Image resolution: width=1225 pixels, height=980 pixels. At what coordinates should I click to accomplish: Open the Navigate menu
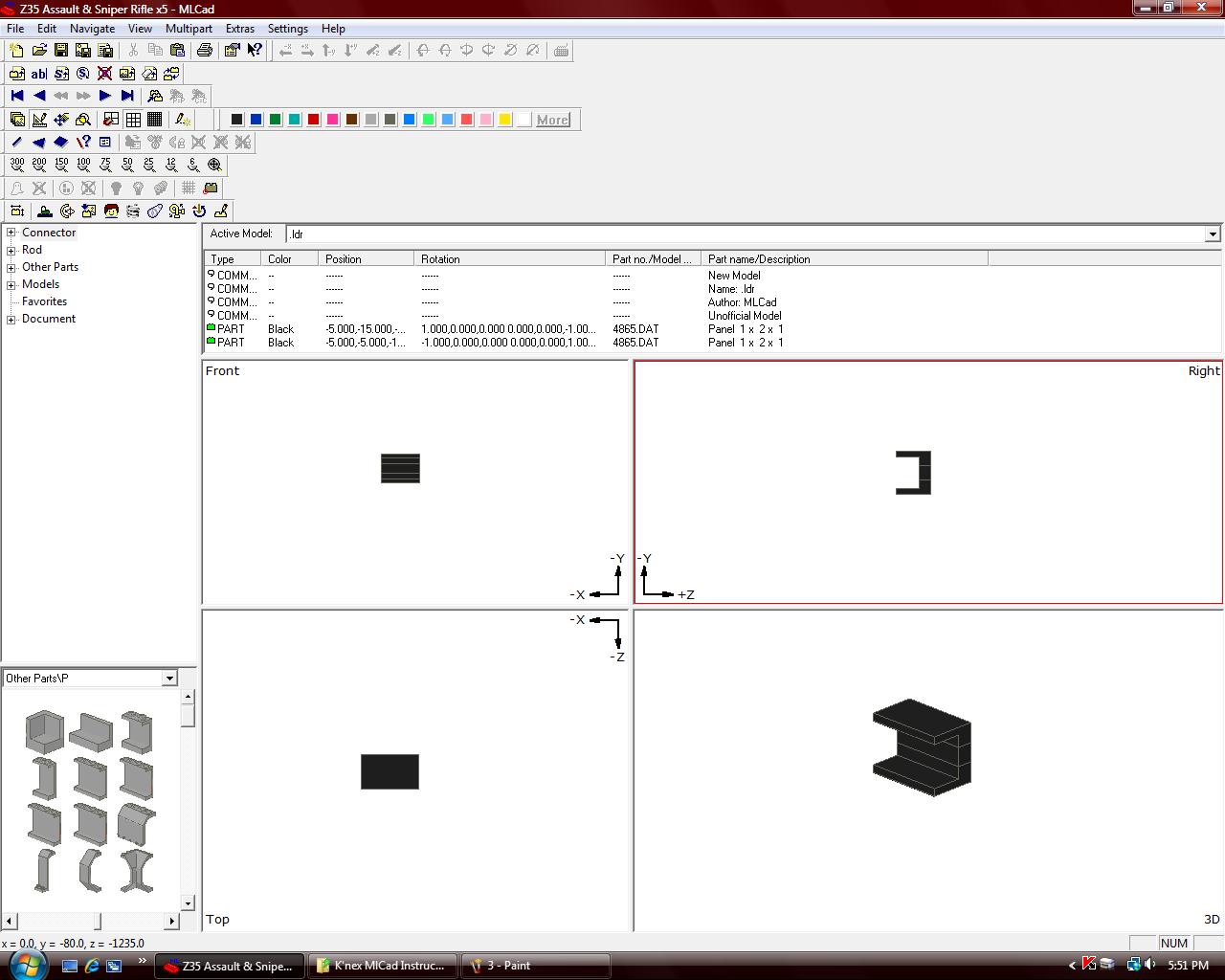[x=92, y=29]
